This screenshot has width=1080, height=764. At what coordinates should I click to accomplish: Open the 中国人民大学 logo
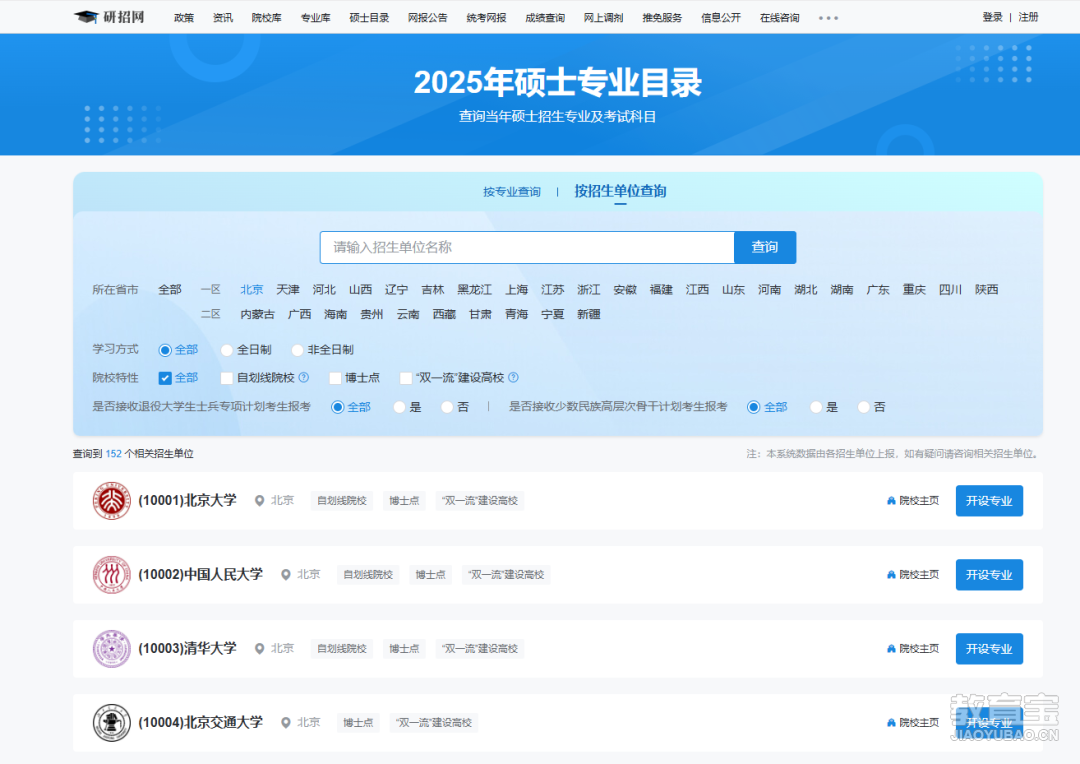[112, 575]
